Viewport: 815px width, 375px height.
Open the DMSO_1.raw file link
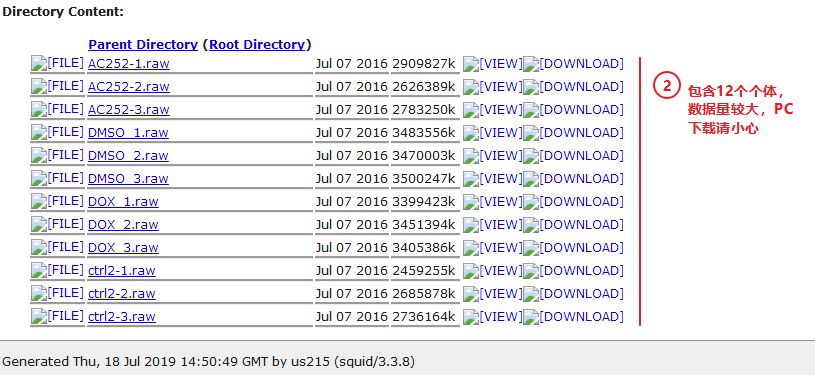click(x=128, y=133)
